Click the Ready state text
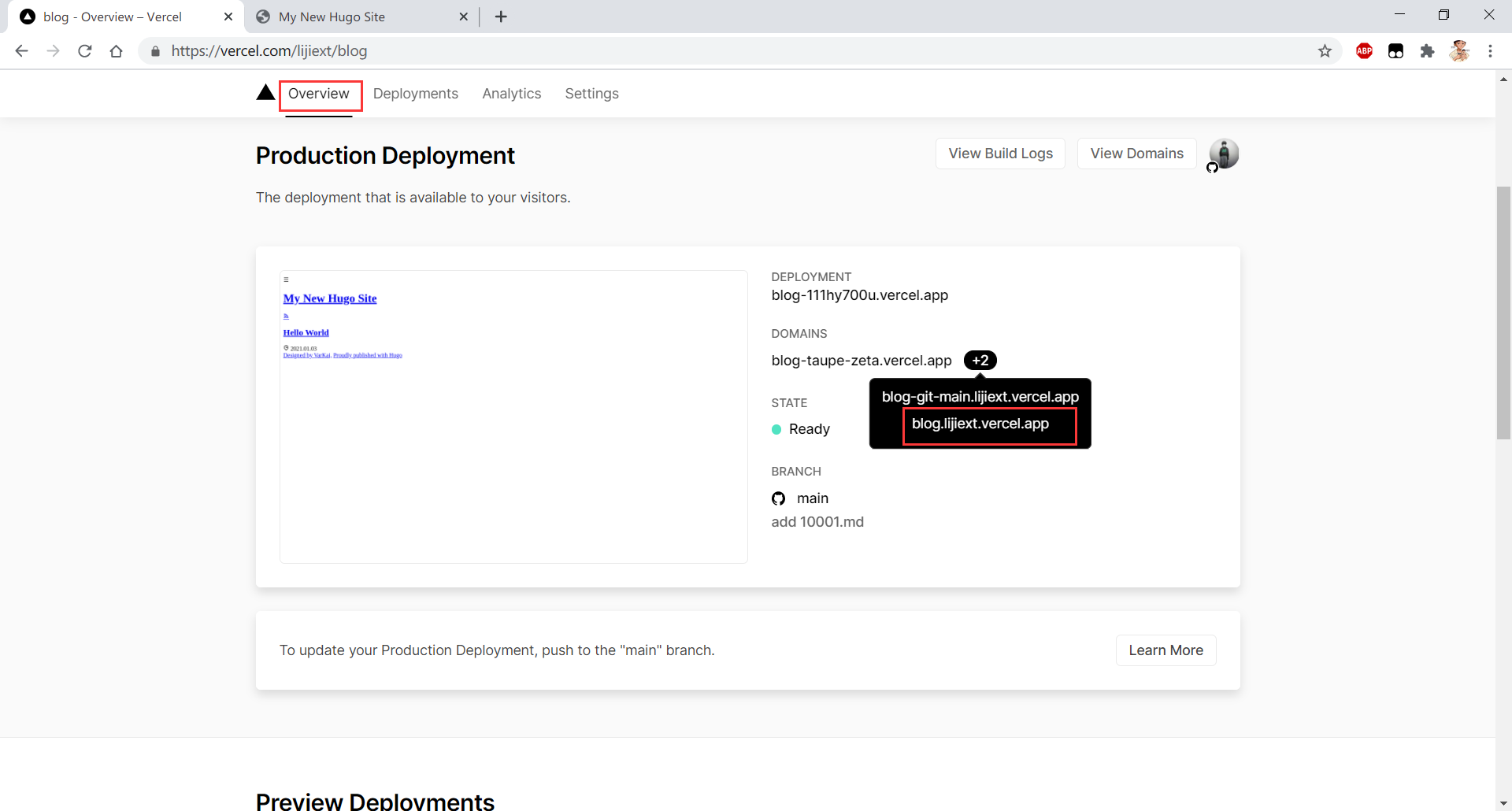This screenshot has width=1512, height=811. [x=810, y=429]
